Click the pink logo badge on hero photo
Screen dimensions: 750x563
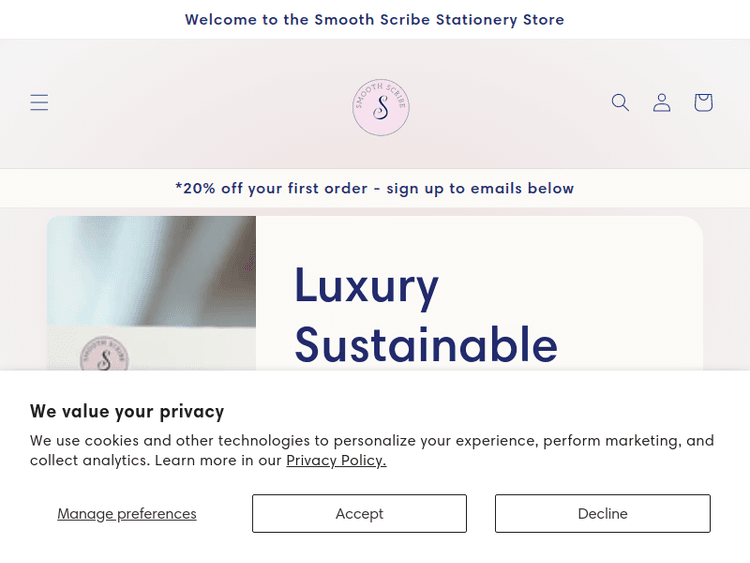[x=104, y=355]
